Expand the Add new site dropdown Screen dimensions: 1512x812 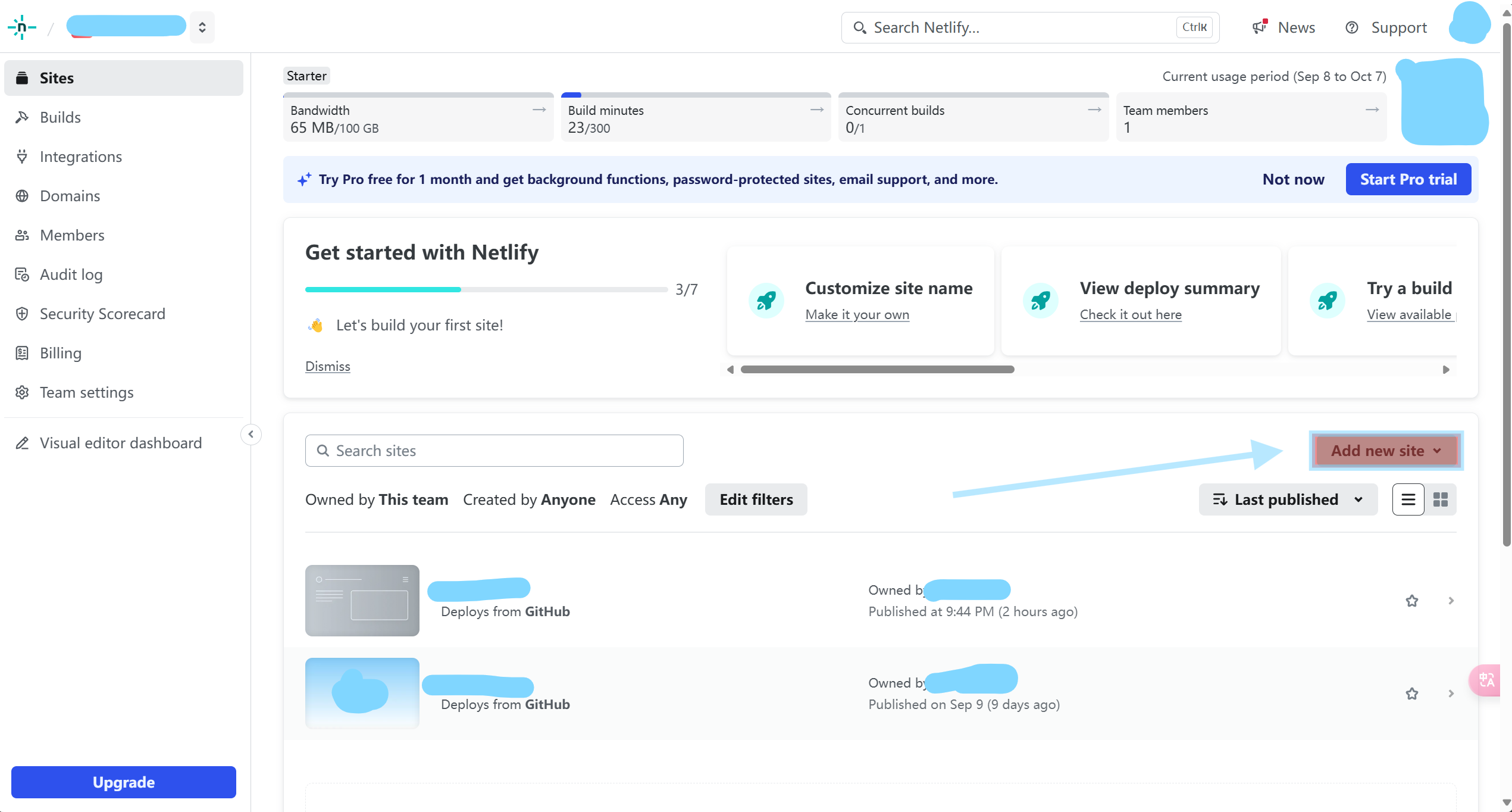click(x=1386, y=451)
